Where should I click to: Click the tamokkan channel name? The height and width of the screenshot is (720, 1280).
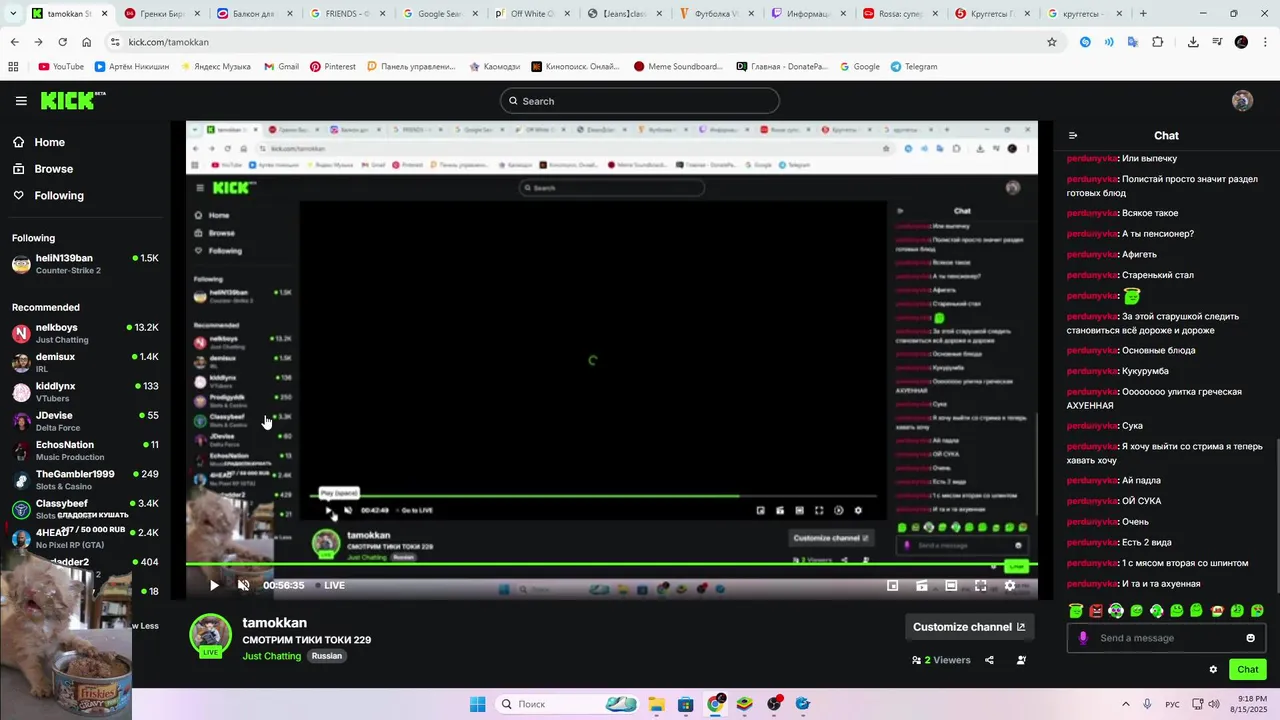(274, 623)
